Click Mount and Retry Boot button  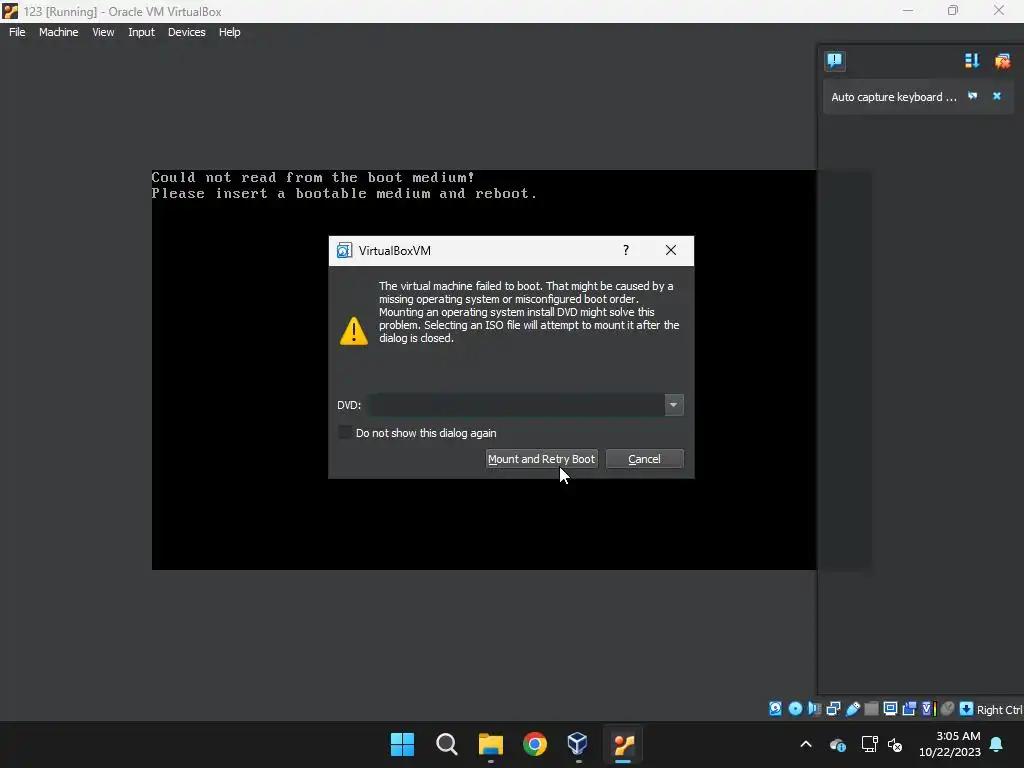541,459
